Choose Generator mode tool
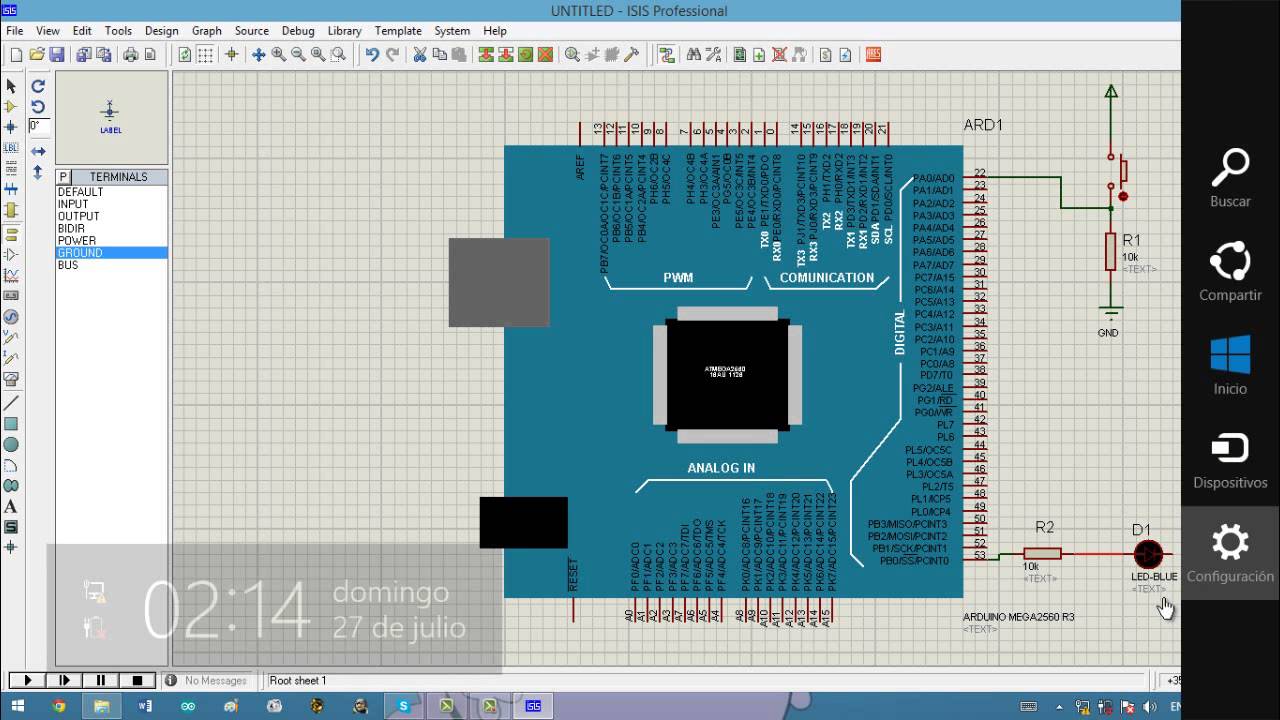The width and height of the screenshot is (1280, 720). click(x=11, y=316)
